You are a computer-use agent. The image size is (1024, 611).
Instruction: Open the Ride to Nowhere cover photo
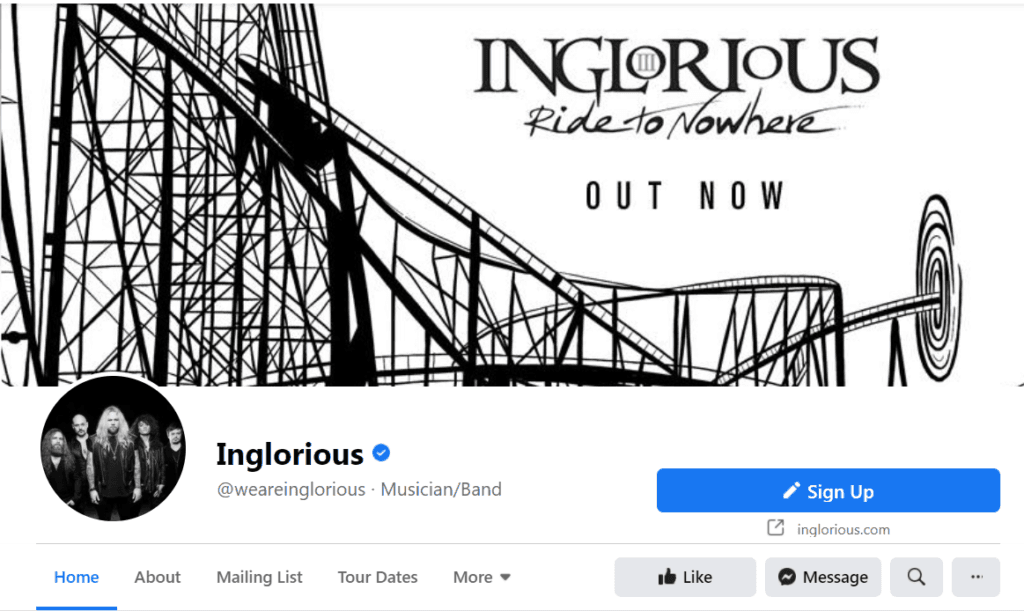[x=512, y=195]
